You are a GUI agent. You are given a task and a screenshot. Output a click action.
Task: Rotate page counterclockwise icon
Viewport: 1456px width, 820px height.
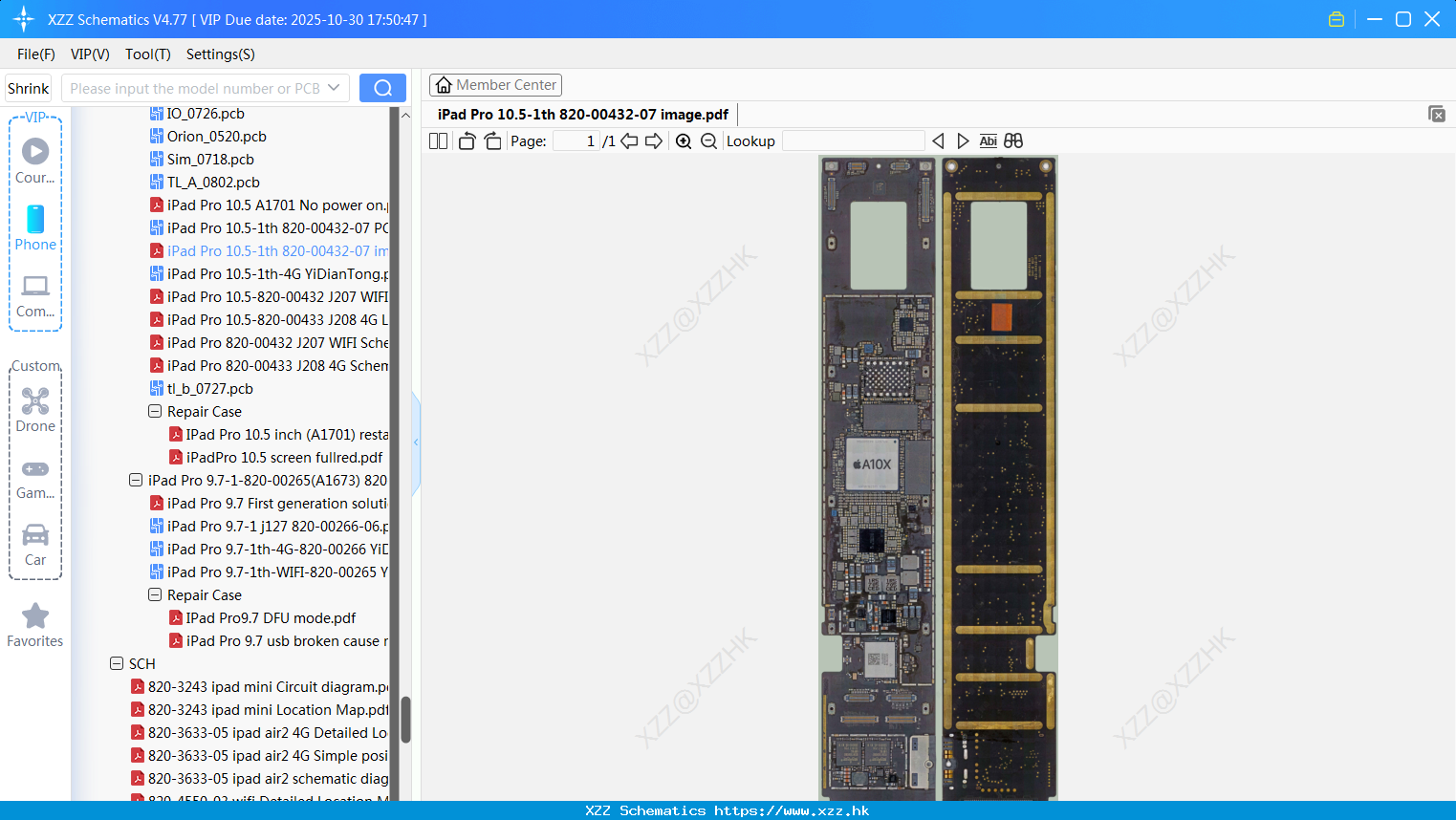tap(467, 140)
